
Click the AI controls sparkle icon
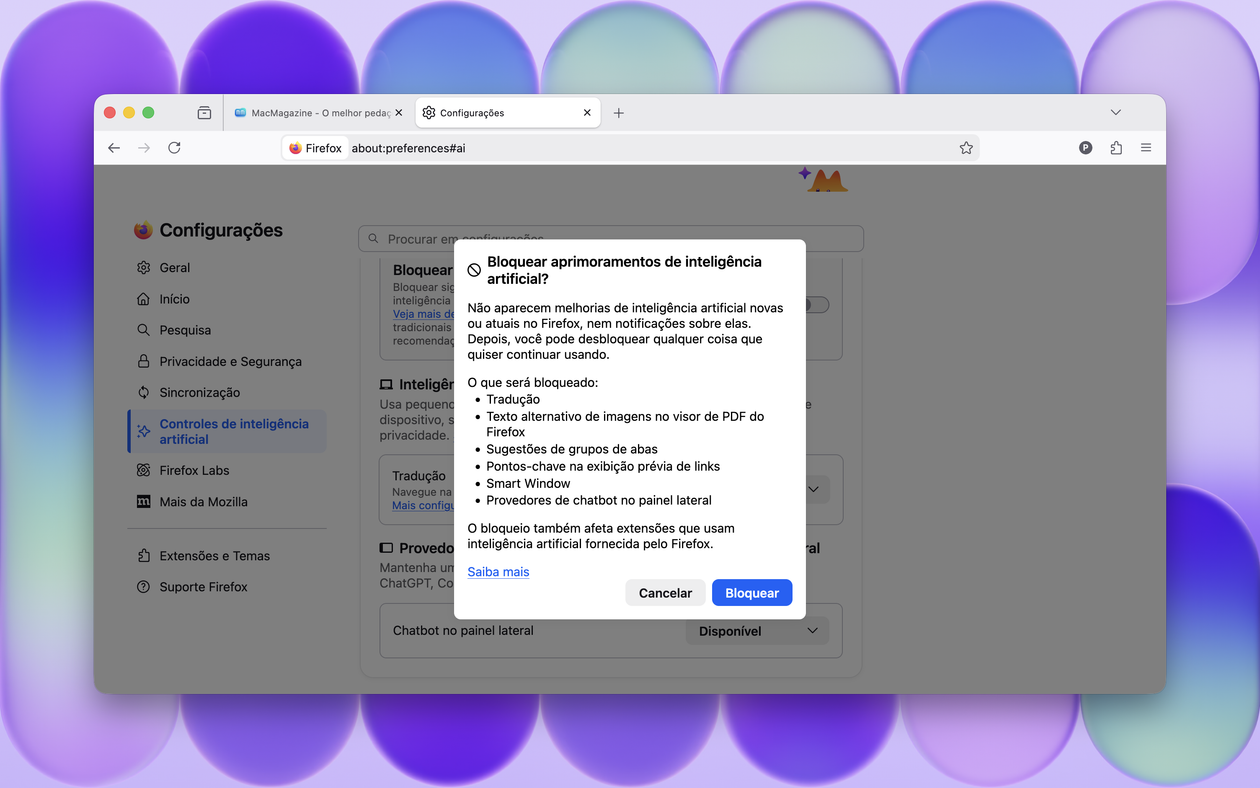[x=144, y=431]
